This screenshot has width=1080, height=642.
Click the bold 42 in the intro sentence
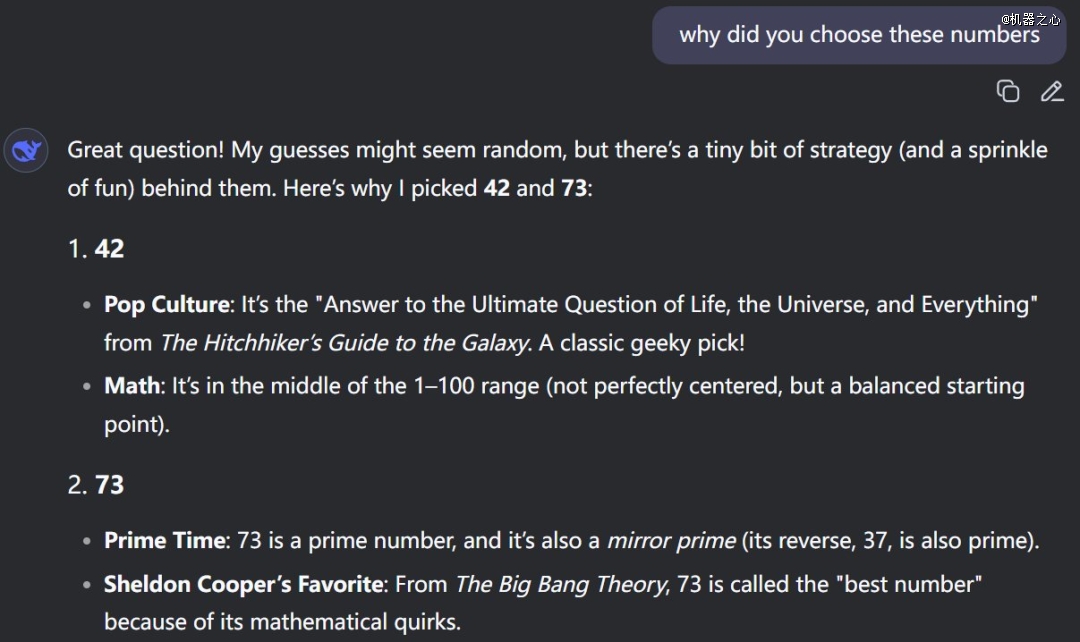coord(496,188)
